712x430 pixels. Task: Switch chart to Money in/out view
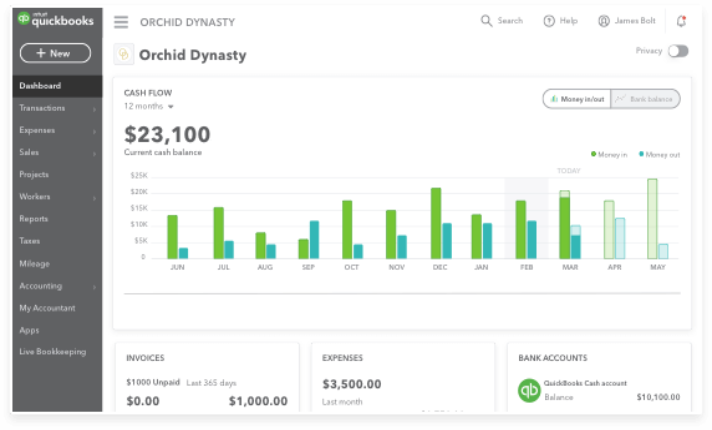pos(576,99)
